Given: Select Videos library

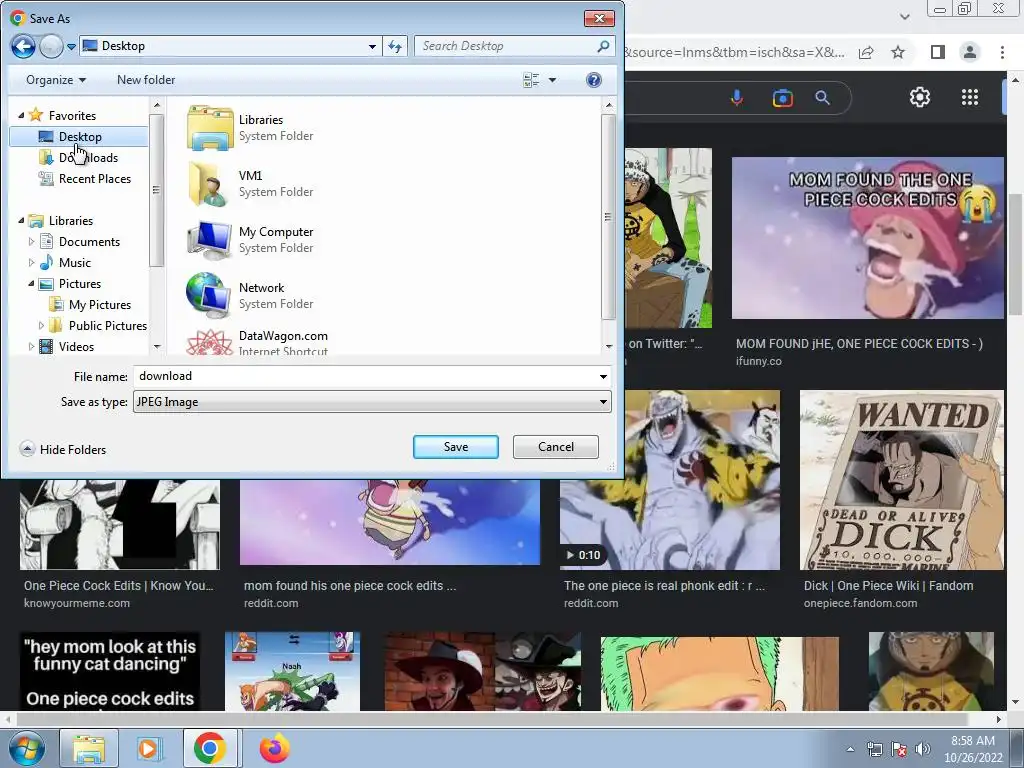Looking at the screenshot, I should click(x=76, y=346).
